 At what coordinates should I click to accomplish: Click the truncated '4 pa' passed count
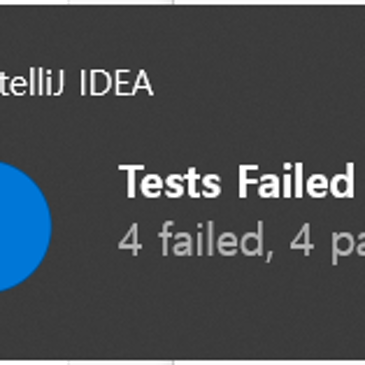[x=327, y=241]
